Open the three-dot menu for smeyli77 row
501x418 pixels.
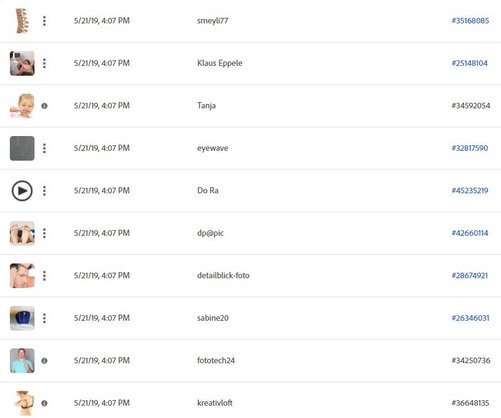(44, 21)
